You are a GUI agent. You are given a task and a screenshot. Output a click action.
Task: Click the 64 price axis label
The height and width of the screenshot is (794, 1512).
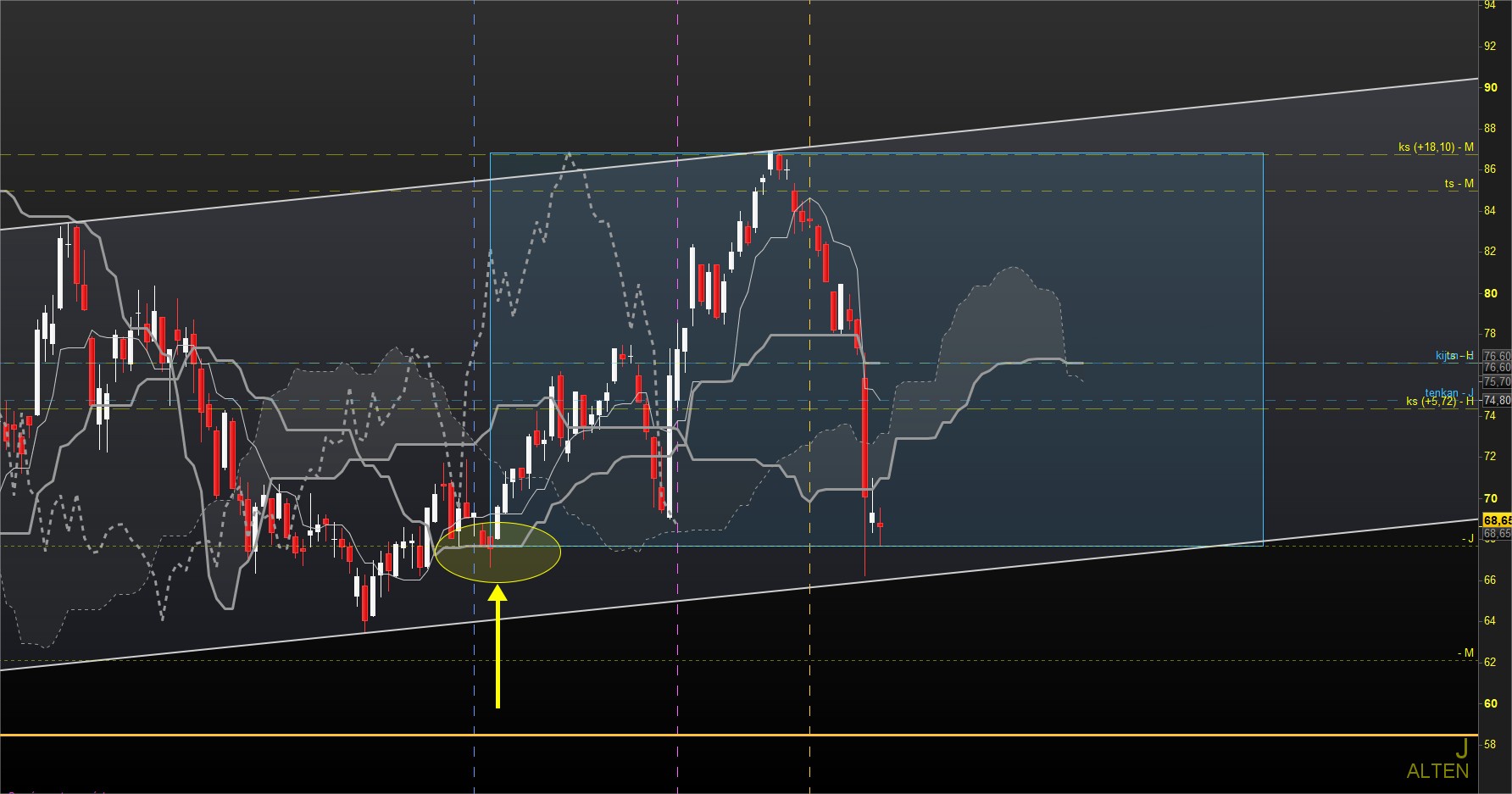[x=1489, y=620]
